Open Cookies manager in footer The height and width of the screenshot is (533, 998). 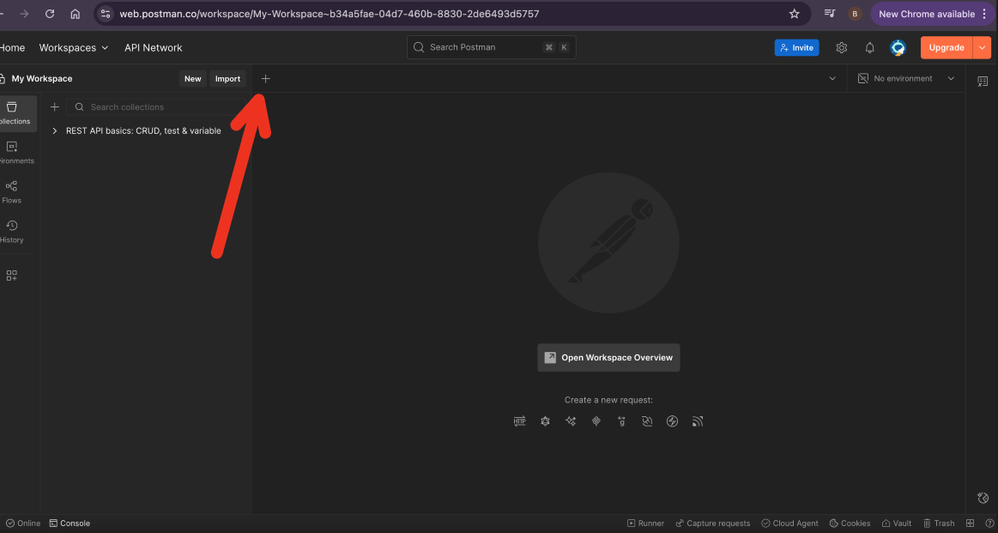(x=849, y=523)
